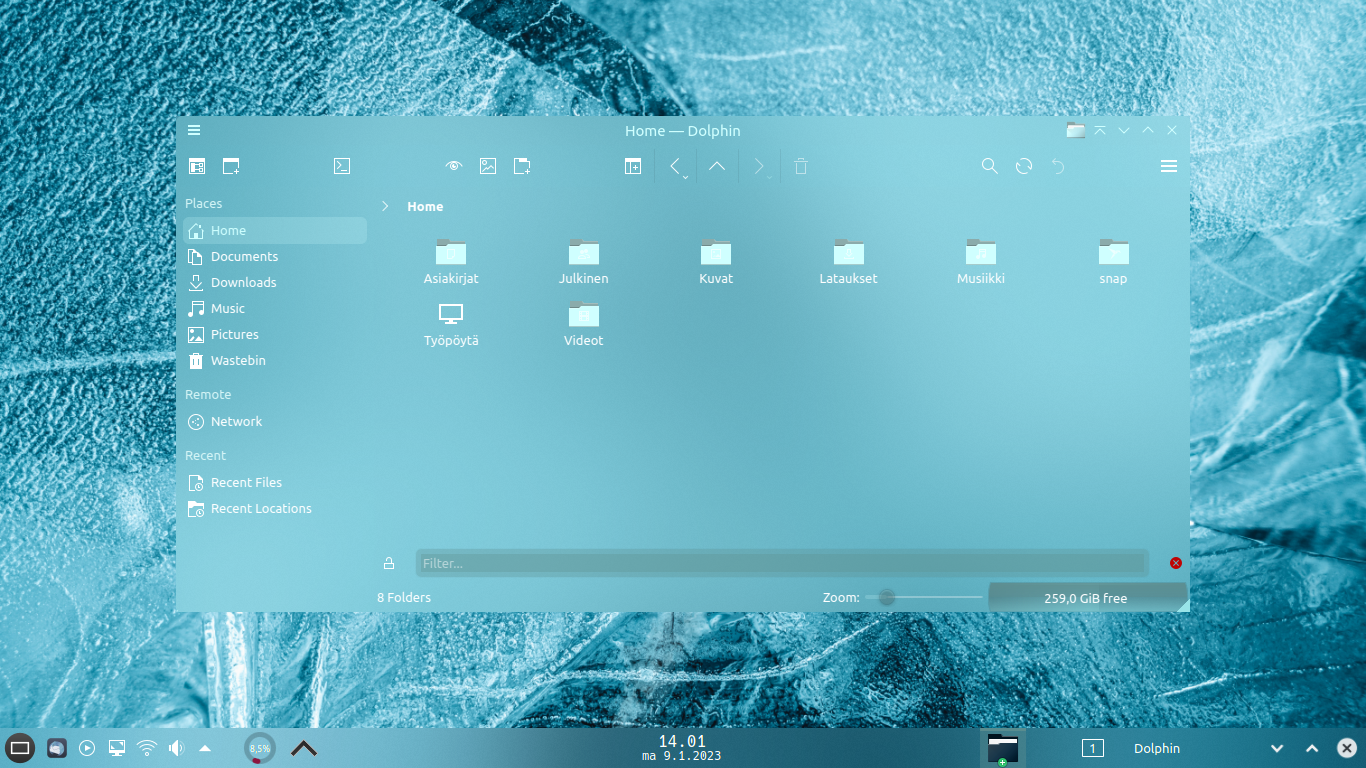
Task: Toggle the filter lock icon
Action: point(389,563)
